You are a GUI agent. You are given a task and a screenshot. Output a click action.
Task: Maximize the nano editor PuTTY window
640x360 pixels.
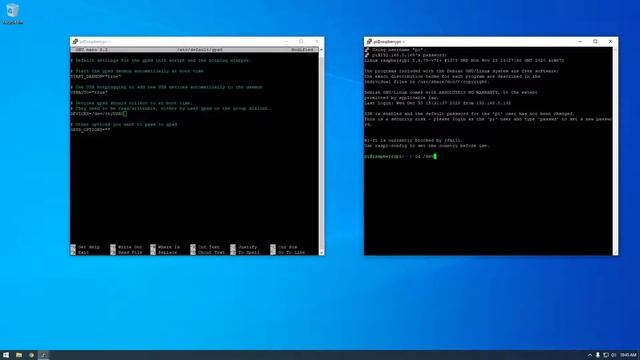pos(301,42)
